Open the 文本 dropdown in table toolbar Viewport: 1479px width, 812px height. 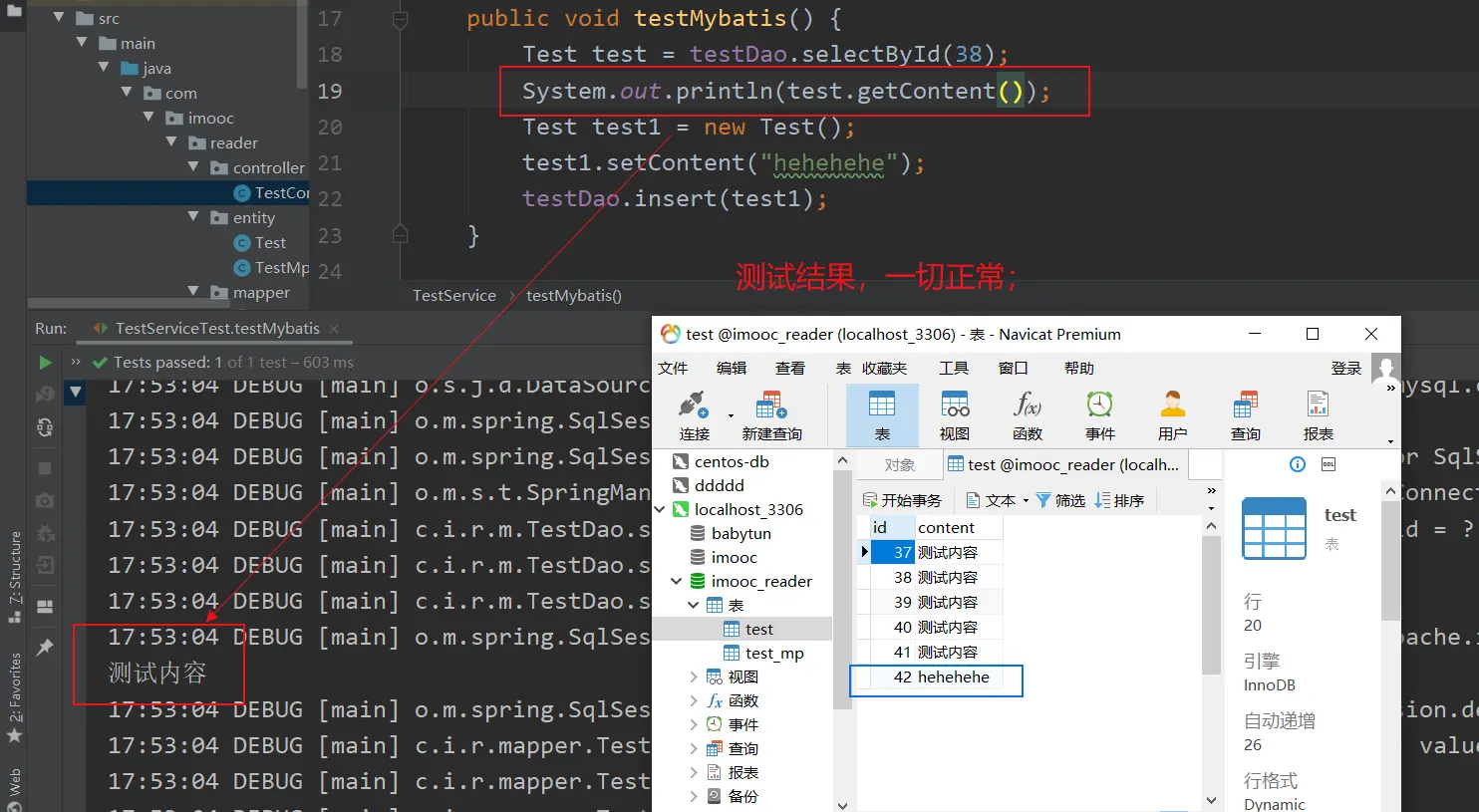tap(998, 500)
